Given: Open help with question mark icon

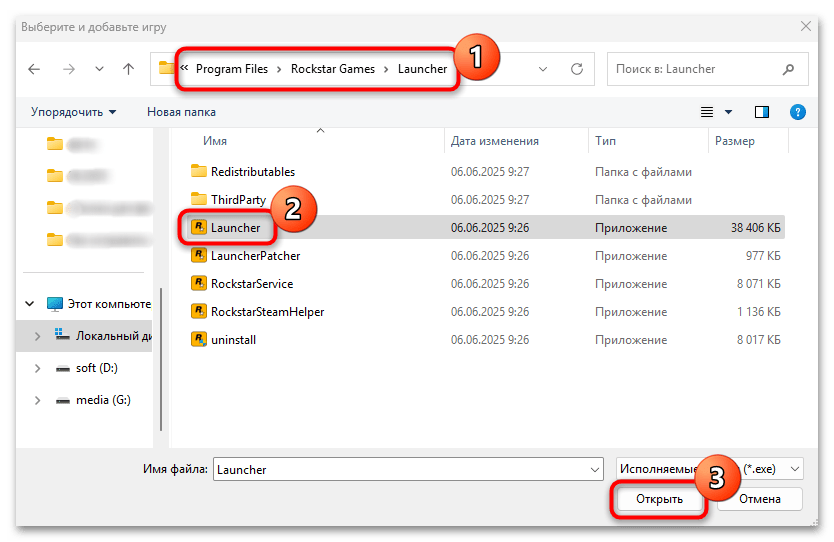Looking at the screenshot, I should point(797,112).
